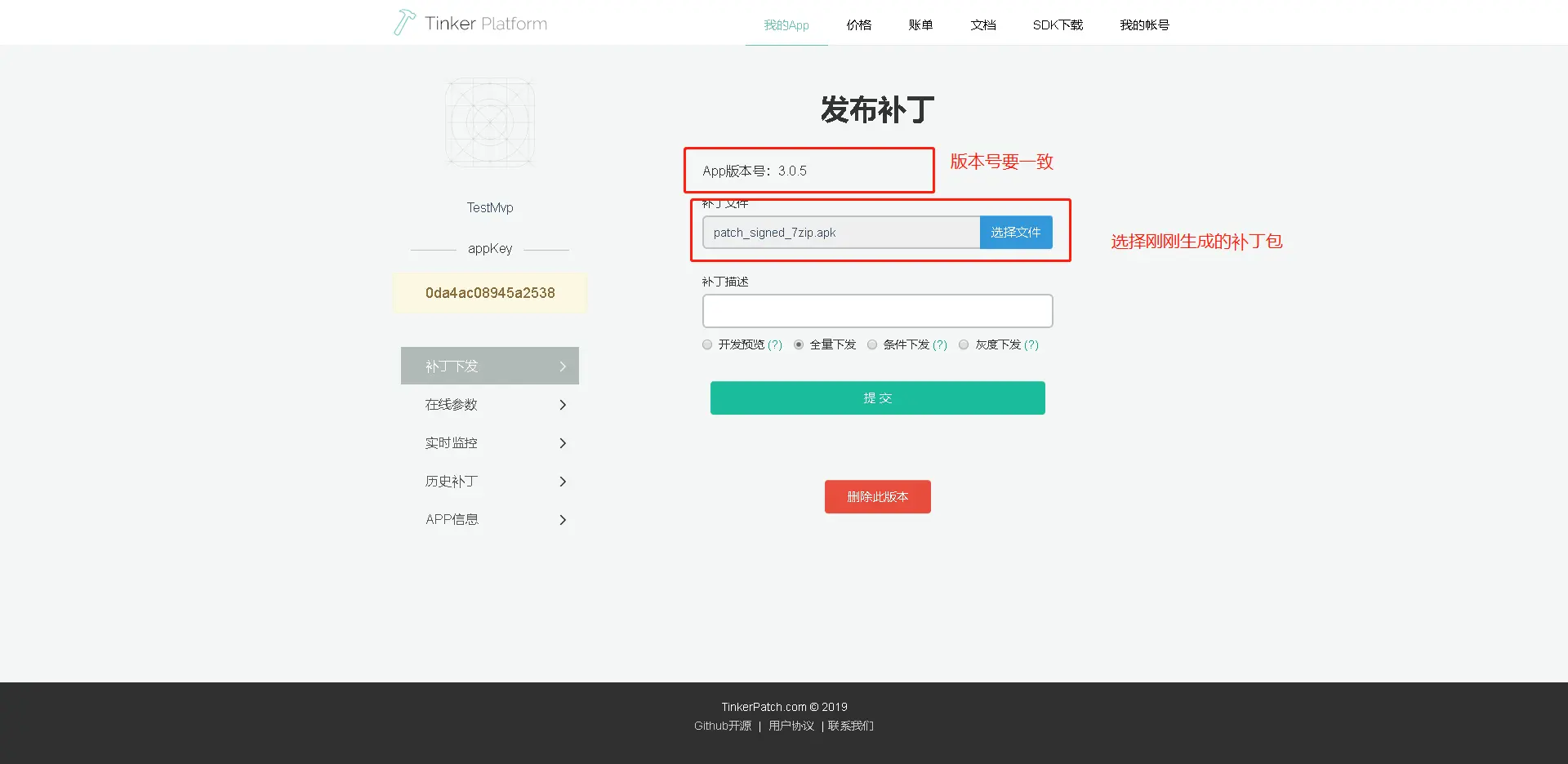Viewport: 1568px width, 764px height.
Task: Open the help (?) beside 灰度下发
Action: (1031, 344)
